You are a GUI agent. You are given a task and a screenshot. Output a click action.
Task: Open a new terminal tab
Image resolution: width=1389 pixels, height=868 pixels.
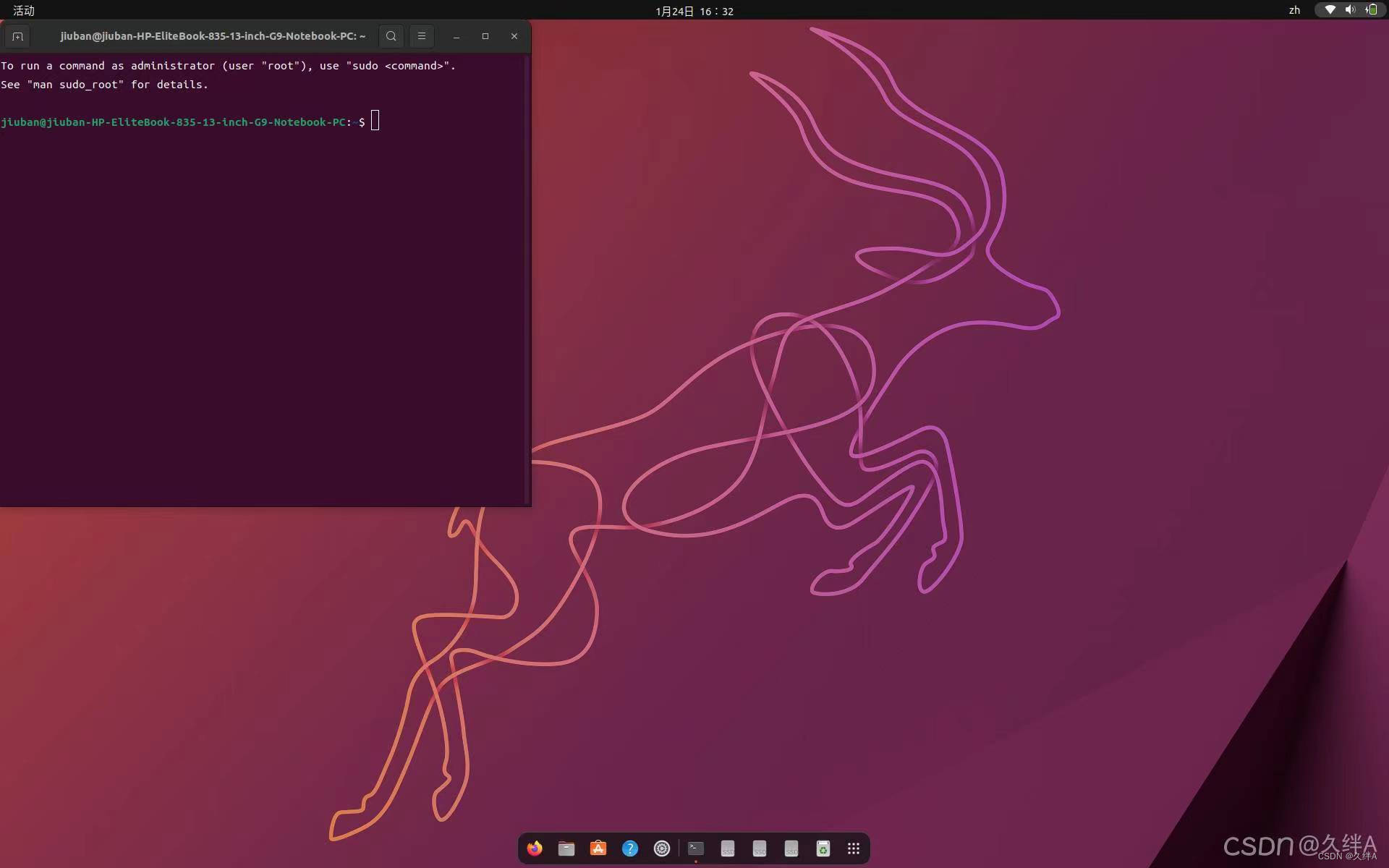(x=18, y=36)
